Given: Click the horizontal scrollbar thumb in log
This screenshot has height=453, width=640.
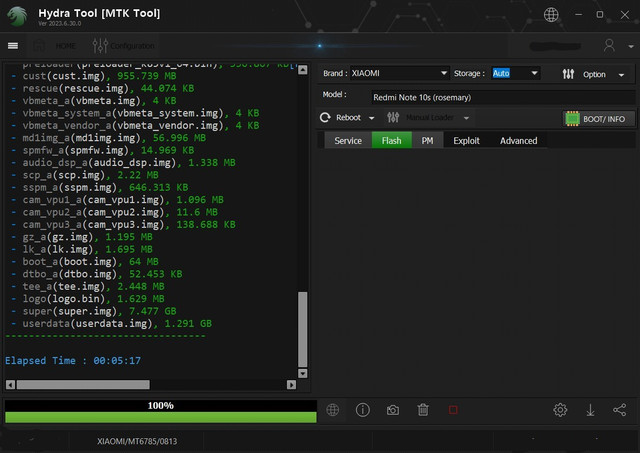Looking at the screenshot, I should (x=83, y=384).
